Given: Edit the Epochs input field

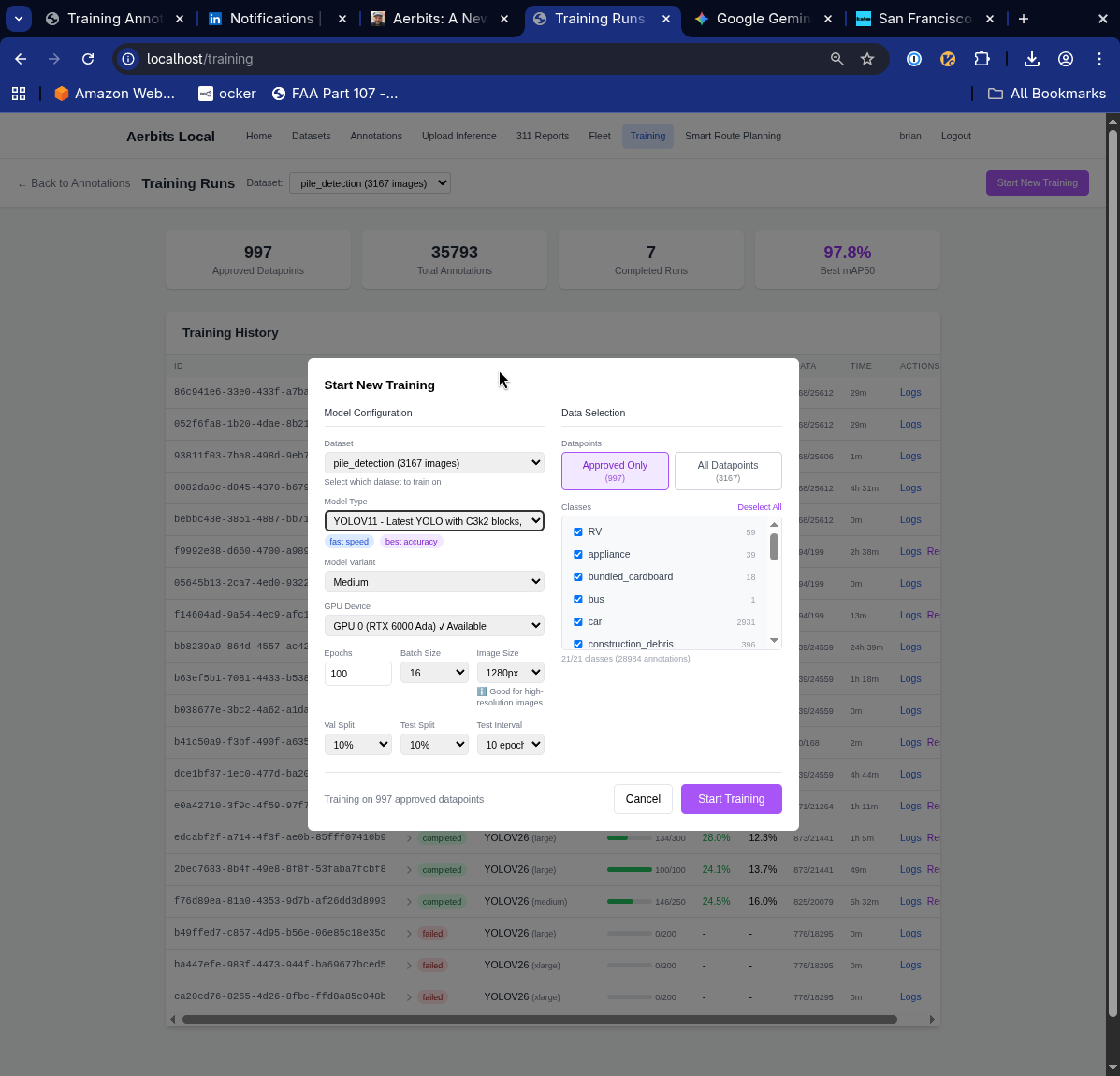Looking at the screenshot, I should tap(357, 673).
